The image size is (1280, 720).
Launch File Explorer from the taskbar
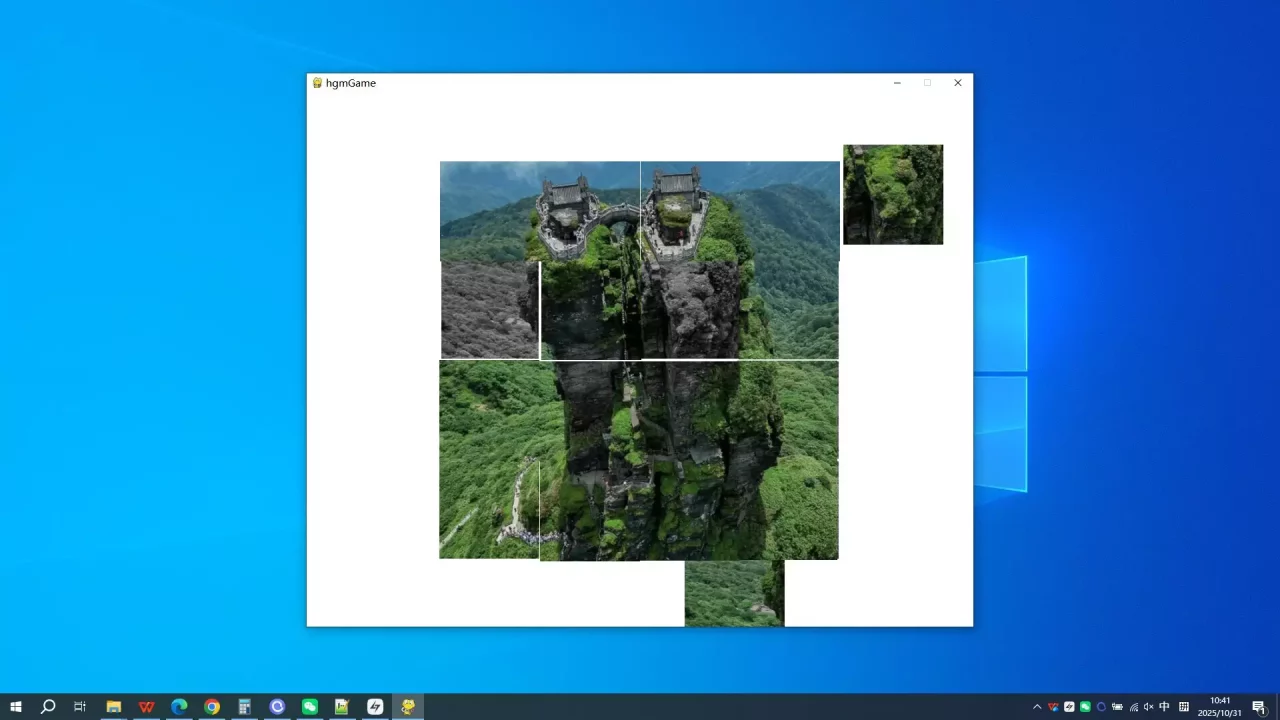pyautogui.click(x=114, y=707)
